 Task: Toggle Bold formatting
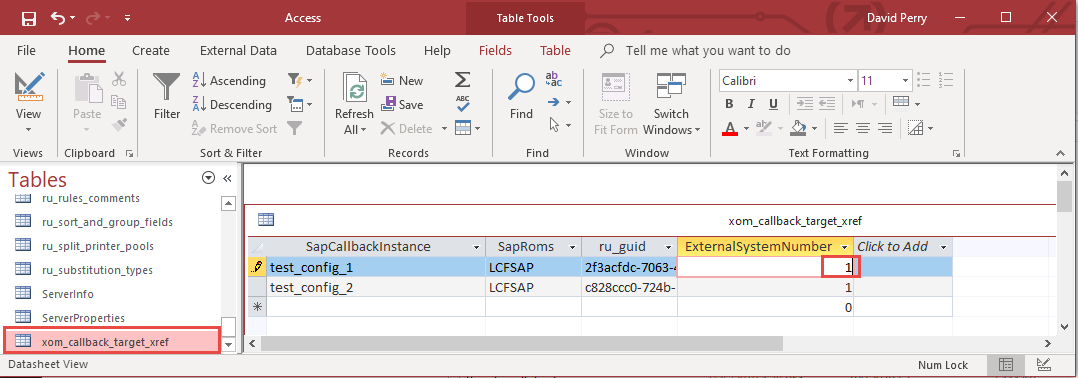coord(729,104)
